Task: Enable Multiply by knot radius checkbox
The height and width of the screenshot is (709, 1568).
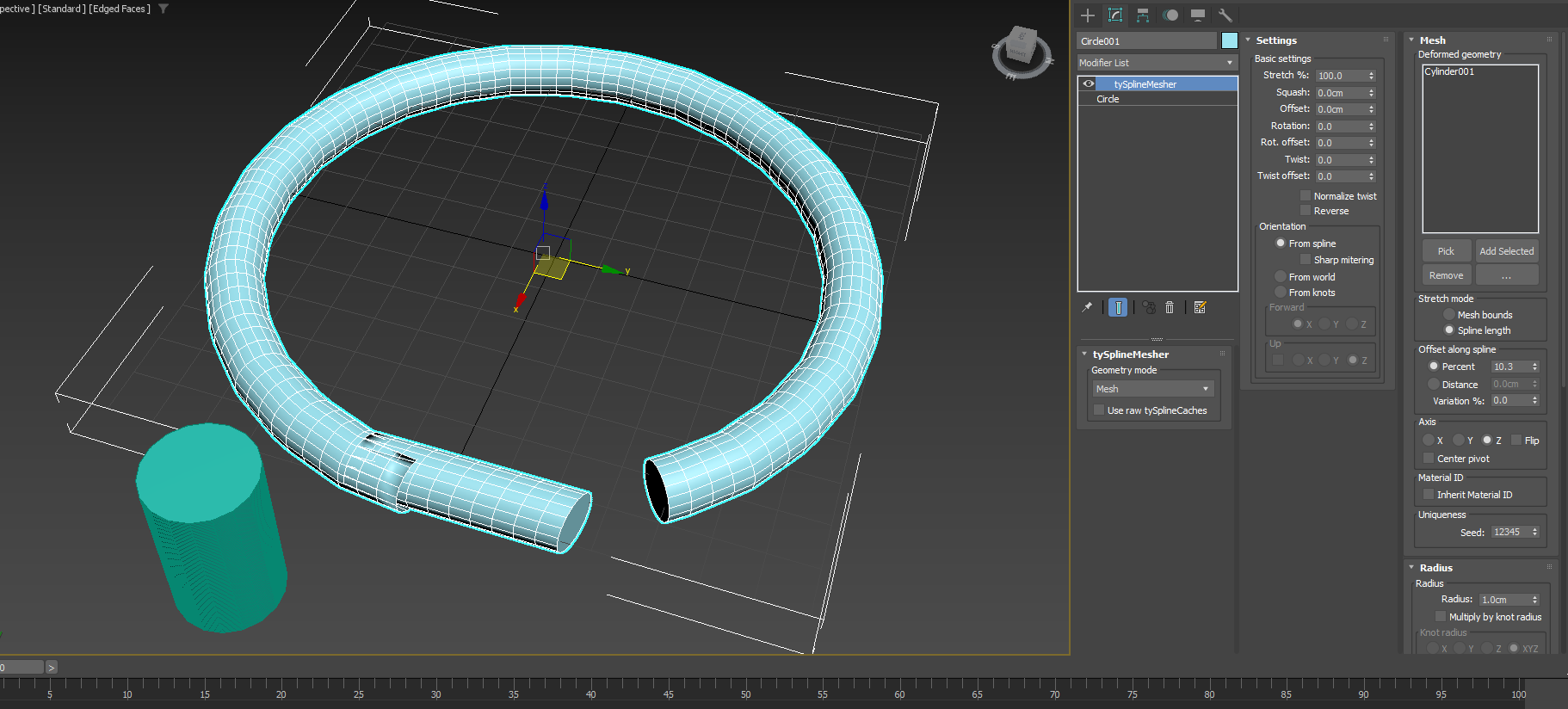Action: [x=1441, y=617]
